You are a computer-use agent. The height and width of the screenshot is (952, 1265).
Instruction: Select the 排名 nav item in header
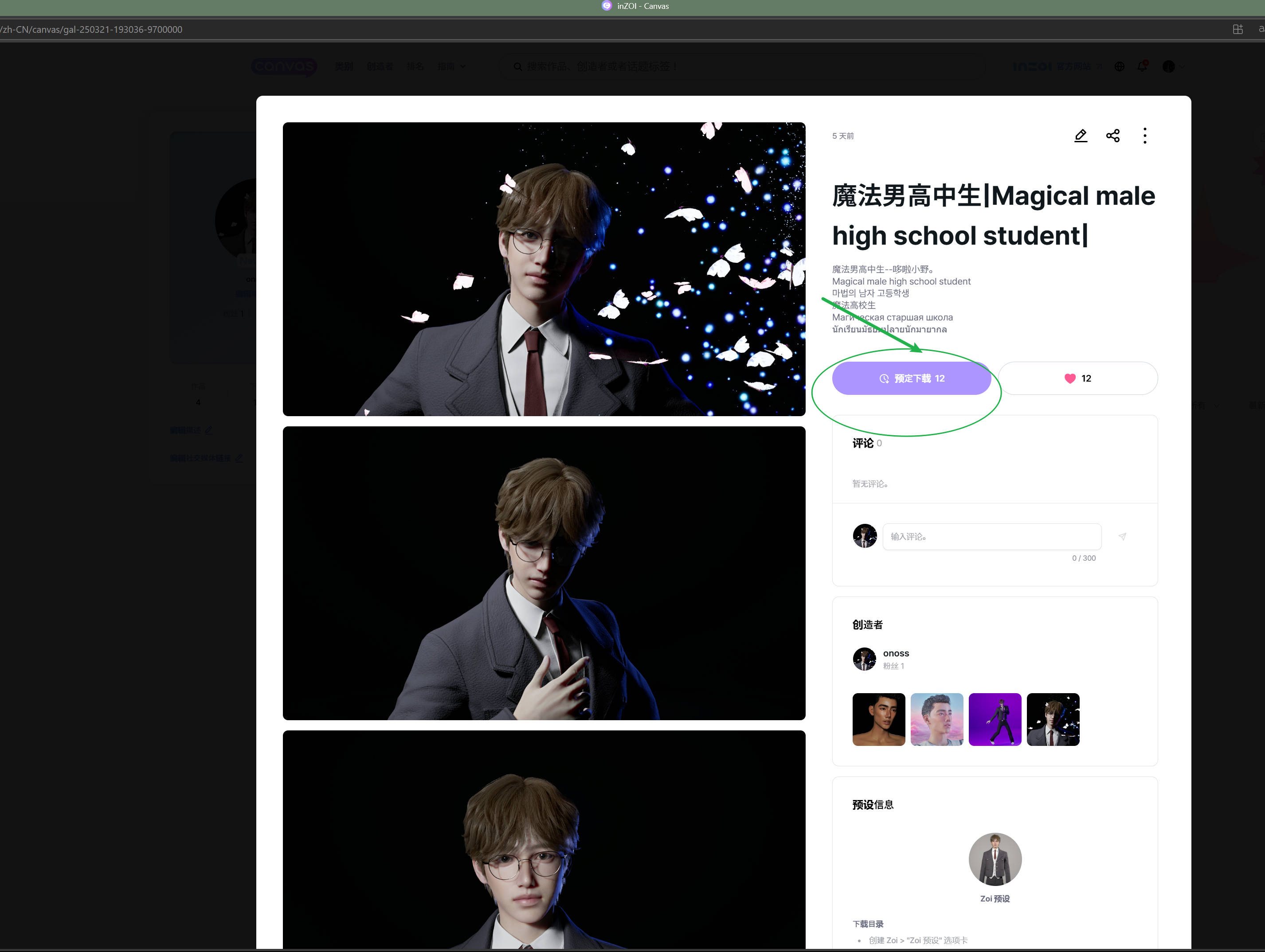coord(416,66)
